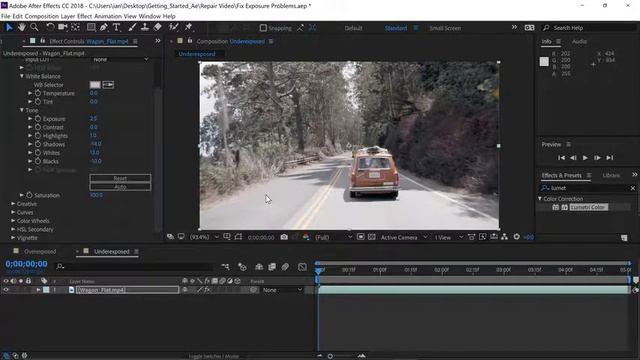This screenshot has width=640, height=360.
Task: Hide the Wagon_Flat.mp4 layer with eye icon
Action: click(x=6, y=290)
